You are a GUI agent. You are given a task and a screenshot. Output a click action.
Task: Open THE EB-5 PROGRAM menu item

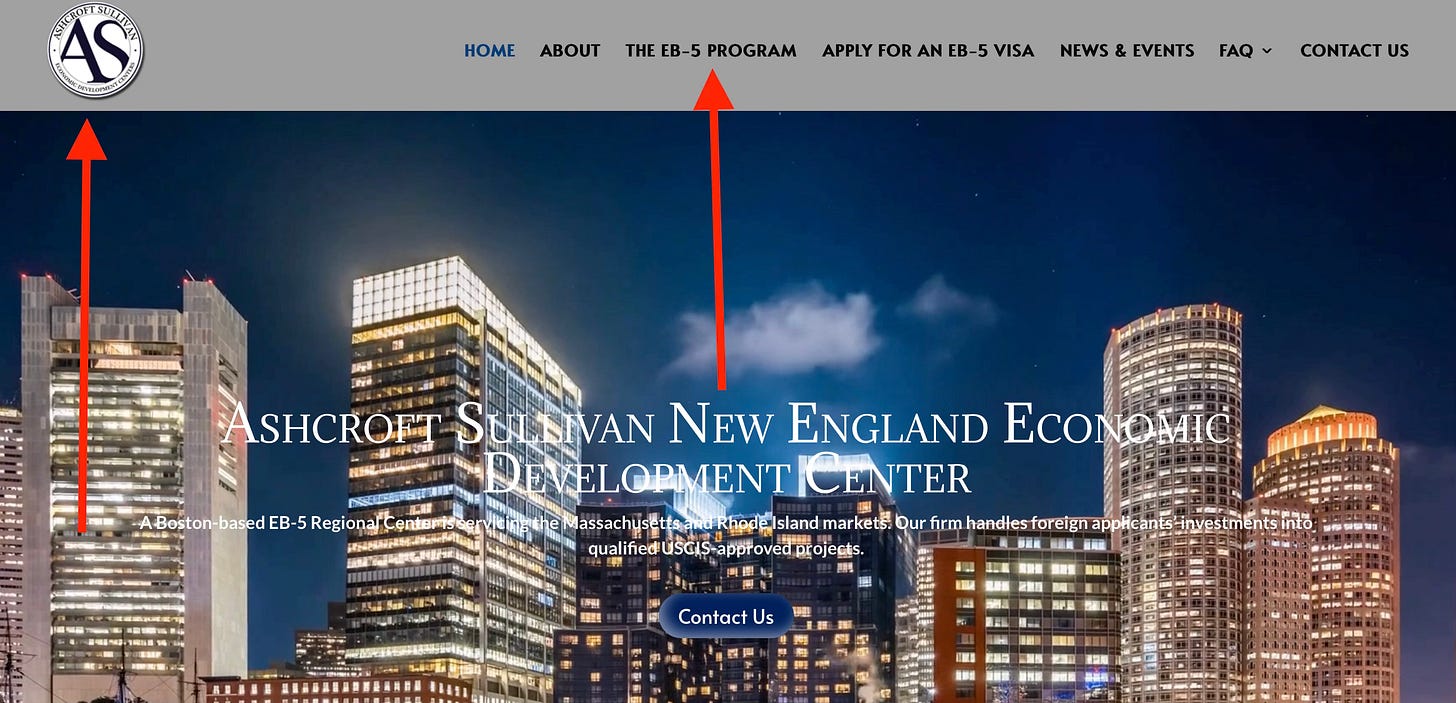tap(711, 50)
